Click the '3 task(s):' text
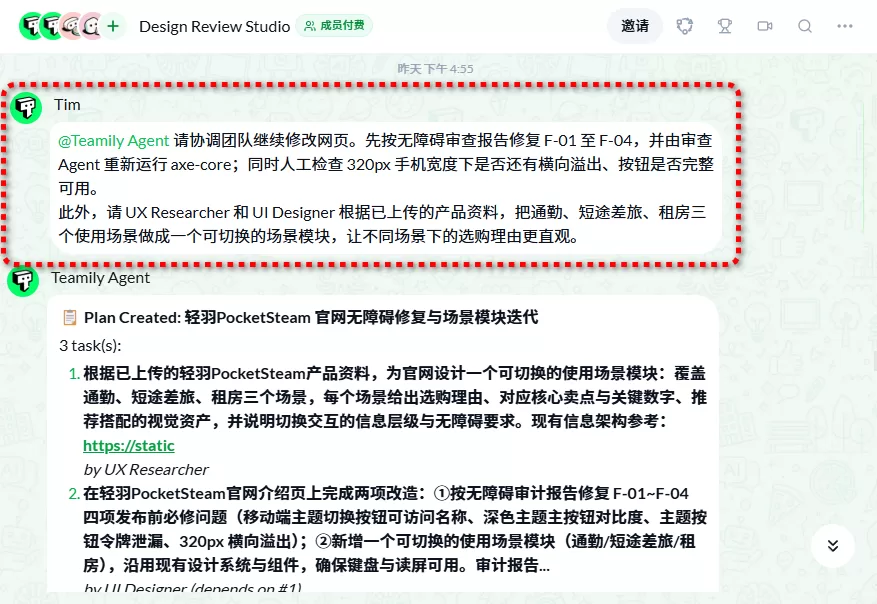The height and width of the screenshot is (604, 877). point(90,346)
